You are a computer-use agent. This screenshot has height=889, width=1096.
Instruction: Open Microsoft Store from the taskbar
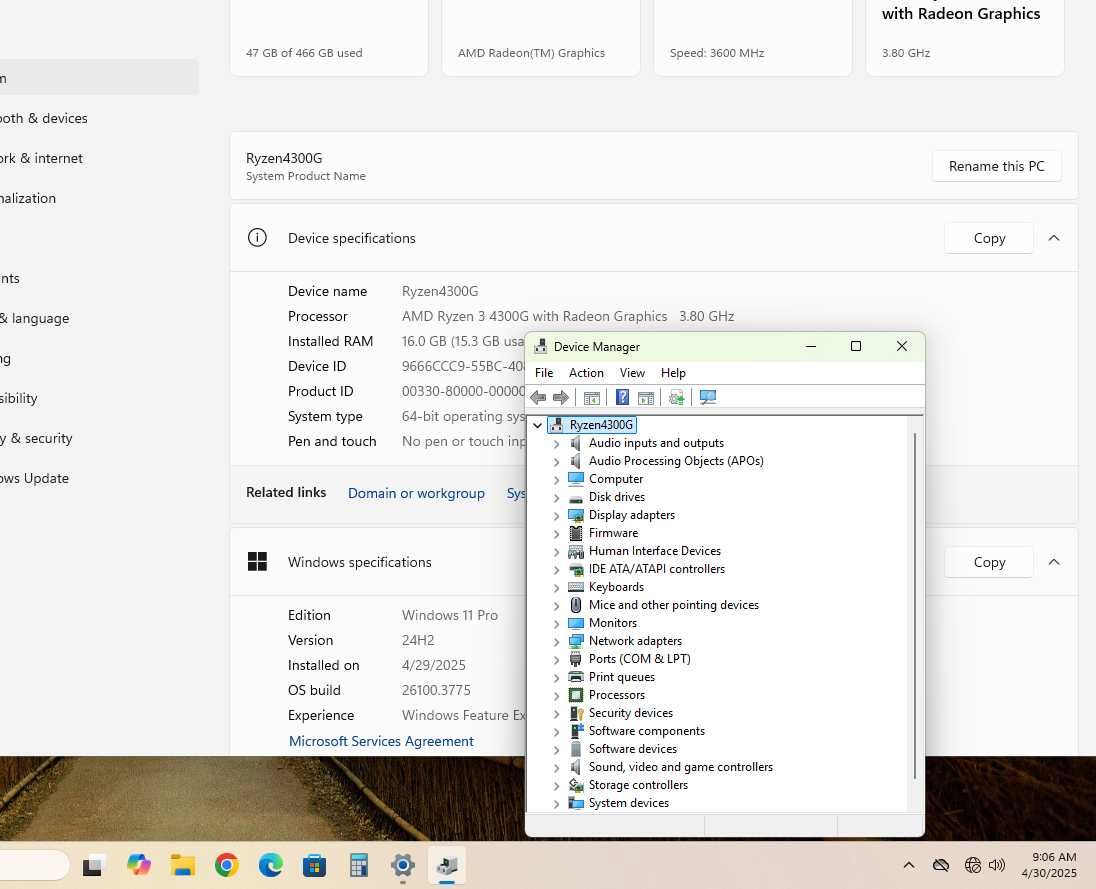click(x=315, y=866)
